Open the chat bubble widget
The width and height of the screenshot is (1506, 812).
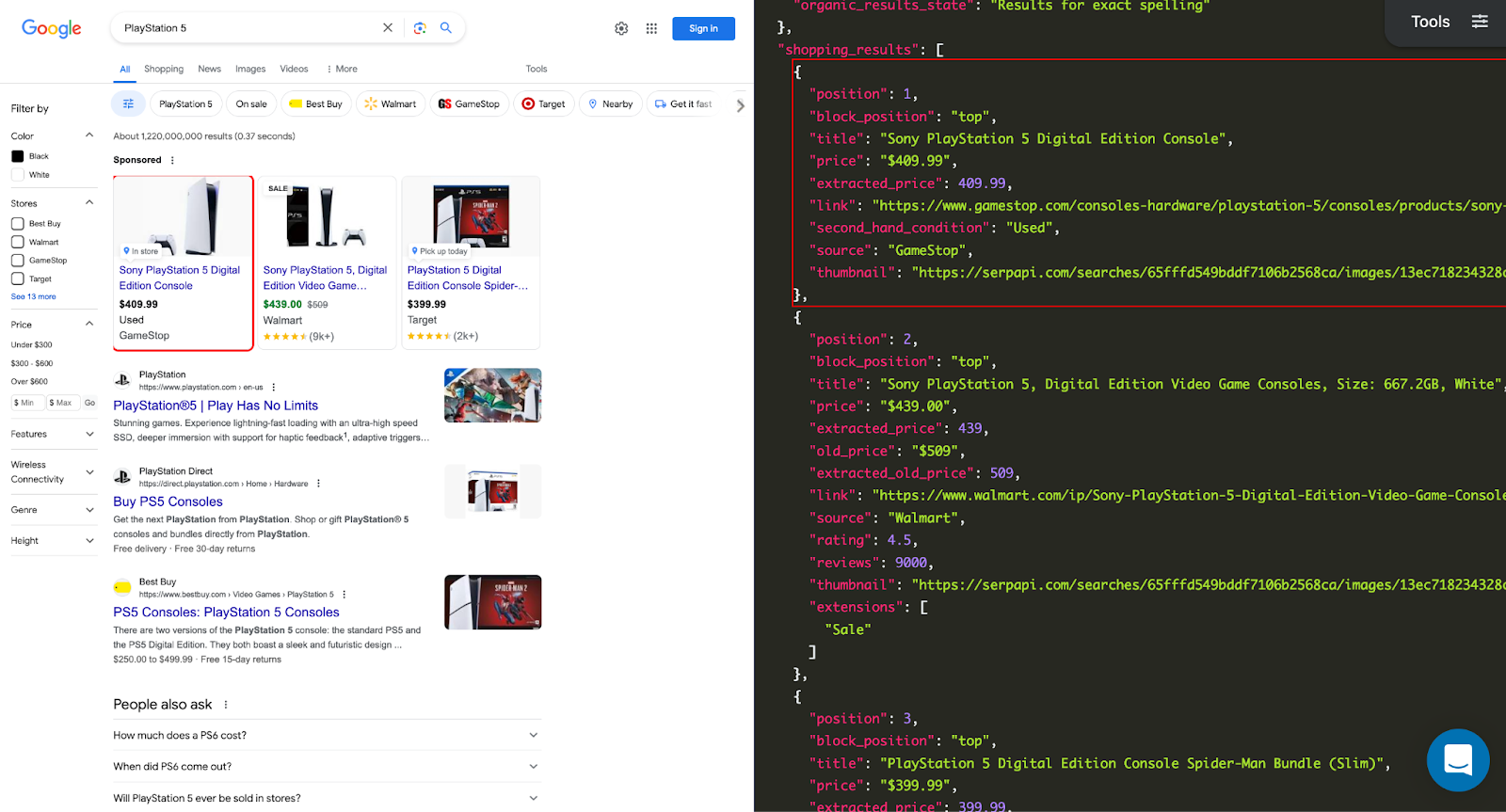pos(1458,760)
